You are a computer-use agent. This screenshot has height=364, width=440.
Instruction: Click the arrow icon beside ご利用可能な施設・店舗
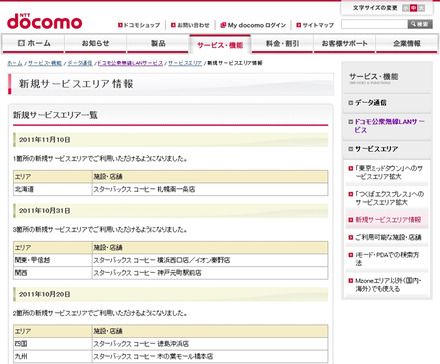coord(351,238)
